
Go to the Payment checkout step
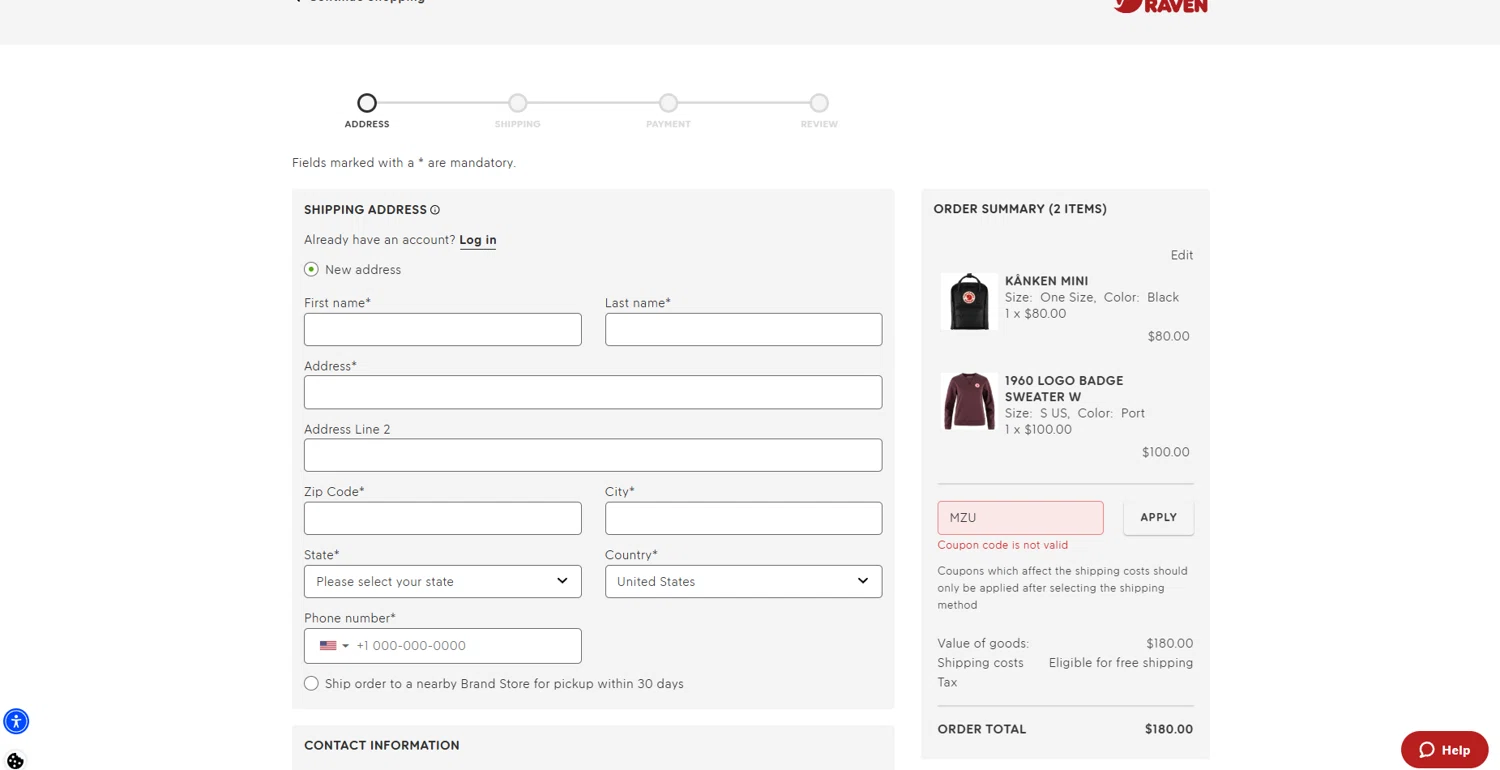(x=668, y=103)
